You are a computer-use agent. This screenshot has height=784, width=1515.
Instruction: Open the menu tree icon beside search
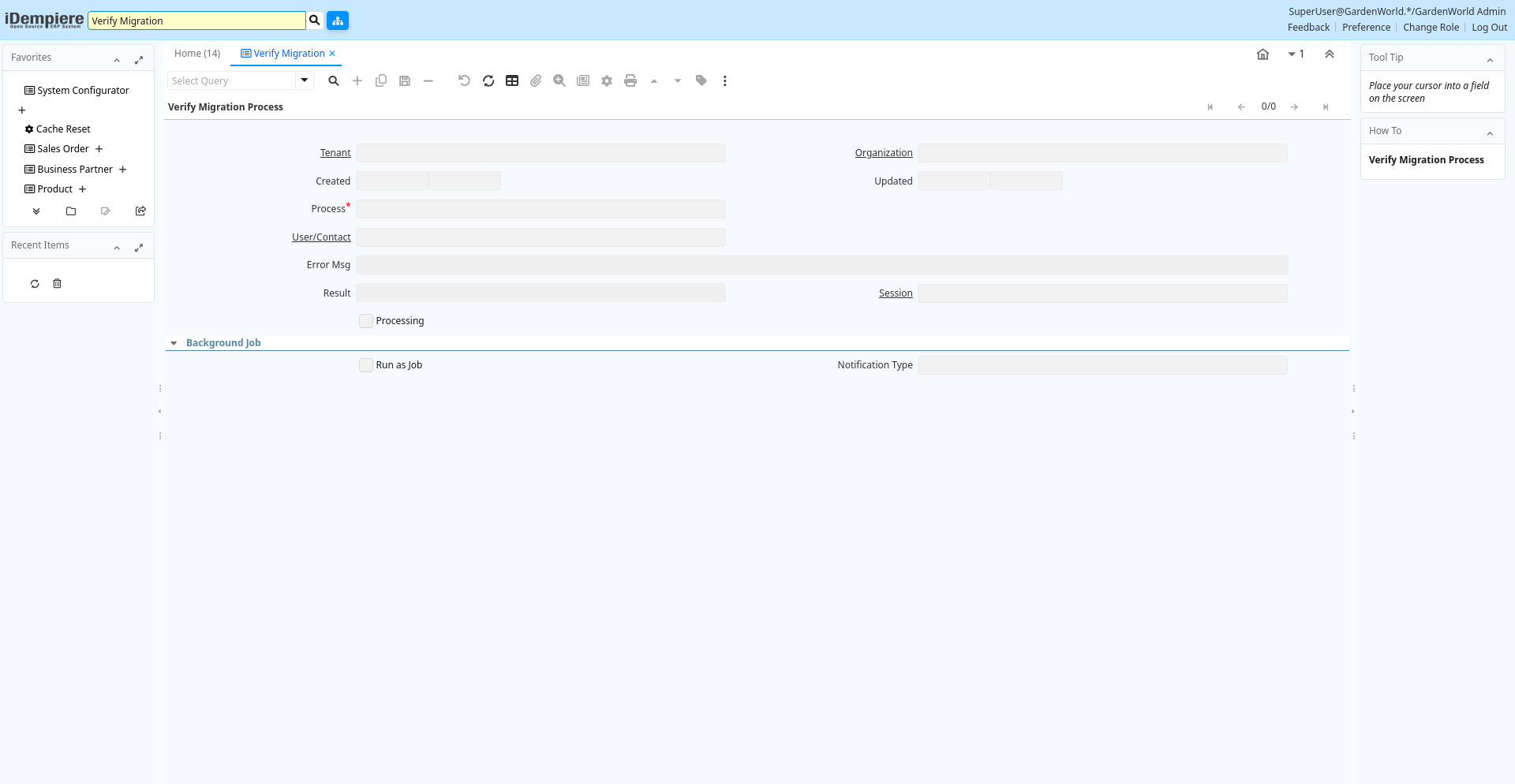click(x=338, y=21)
